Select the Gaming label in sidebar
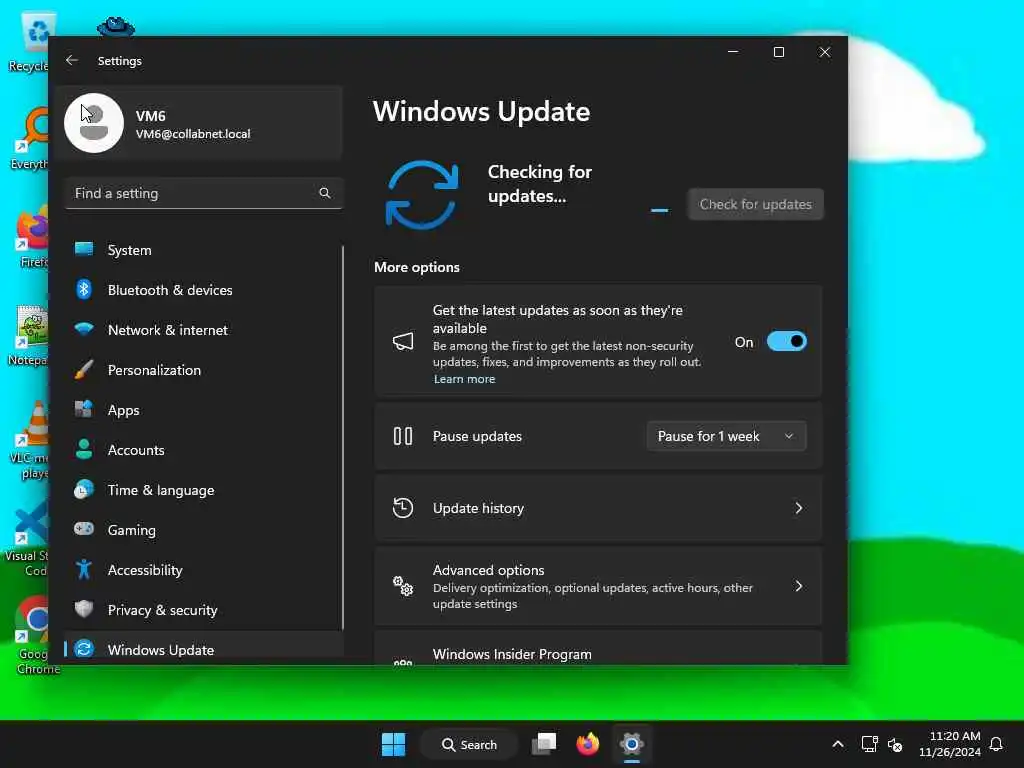The width and height of the screenshot is (1024, 768). 132,530
